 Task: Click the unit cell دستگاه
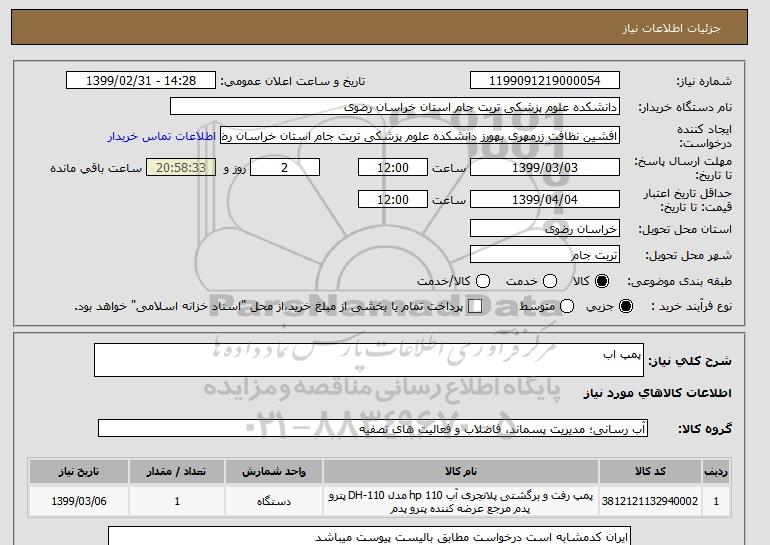coord(274,501)
